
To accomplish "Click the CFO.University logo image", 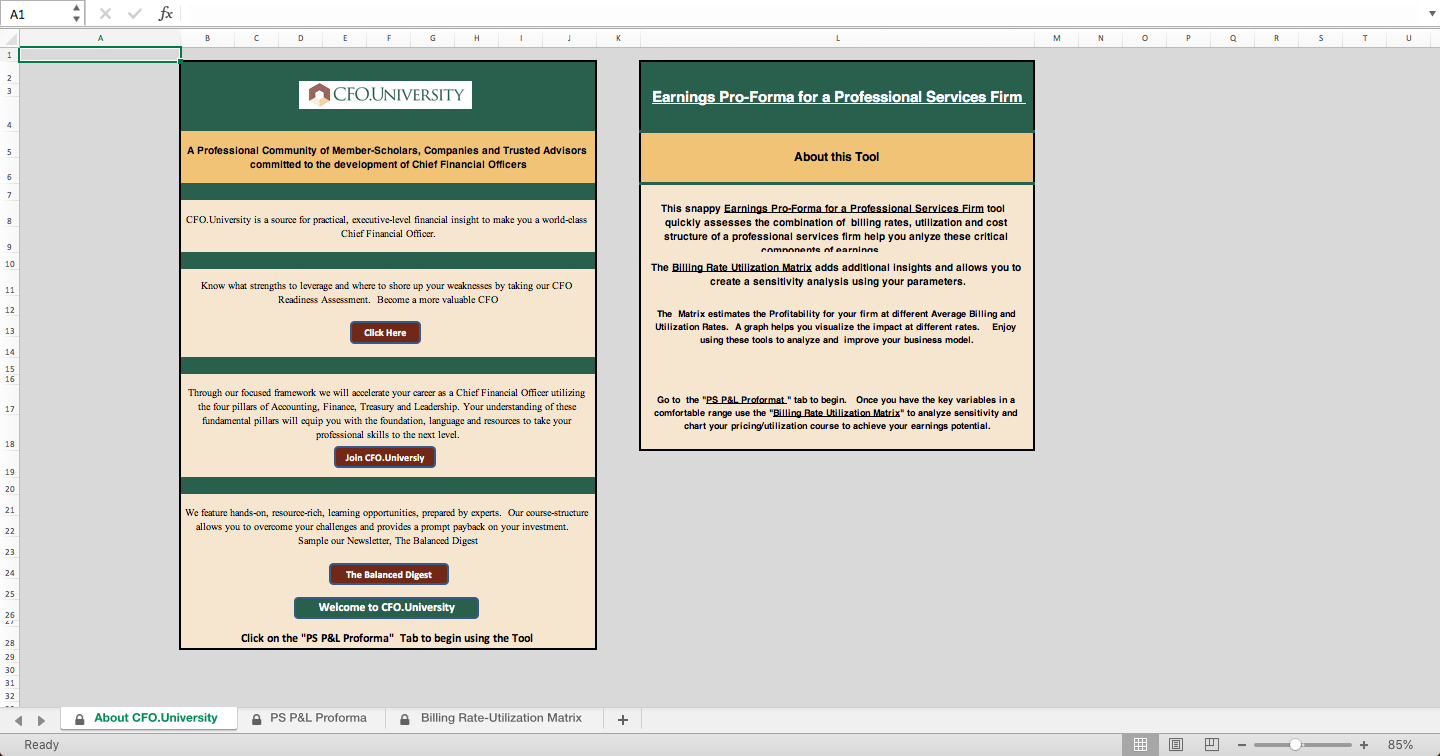I will click(x=385, y=95).
